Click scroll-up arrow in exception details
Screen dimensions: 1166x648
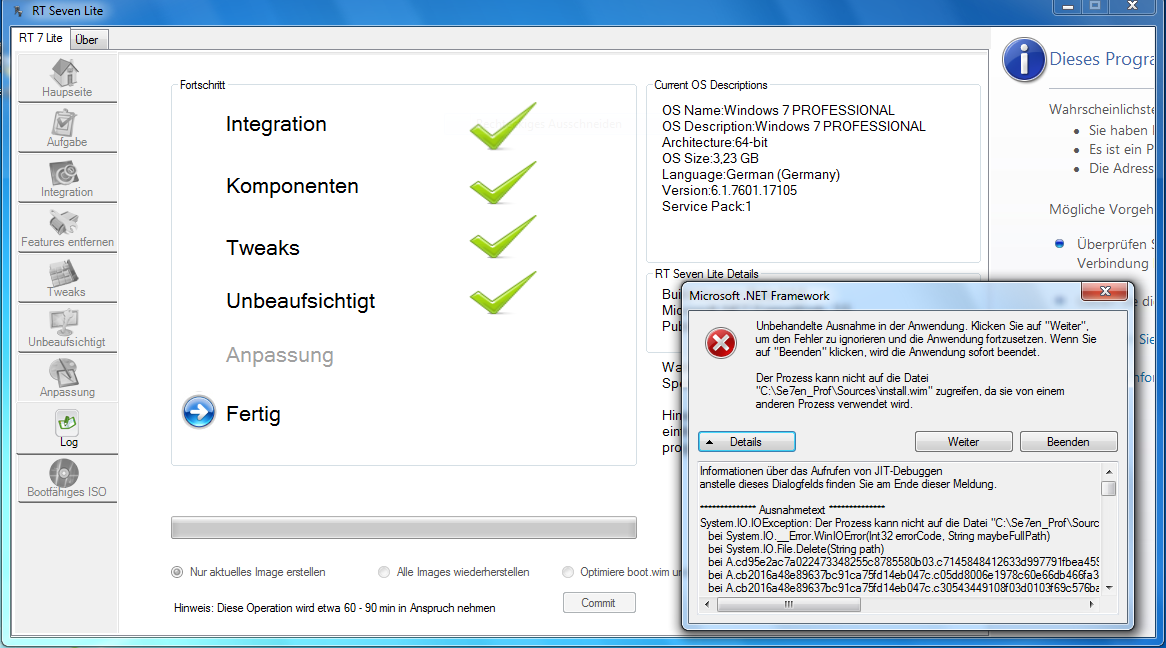(x=1109, y=472)
